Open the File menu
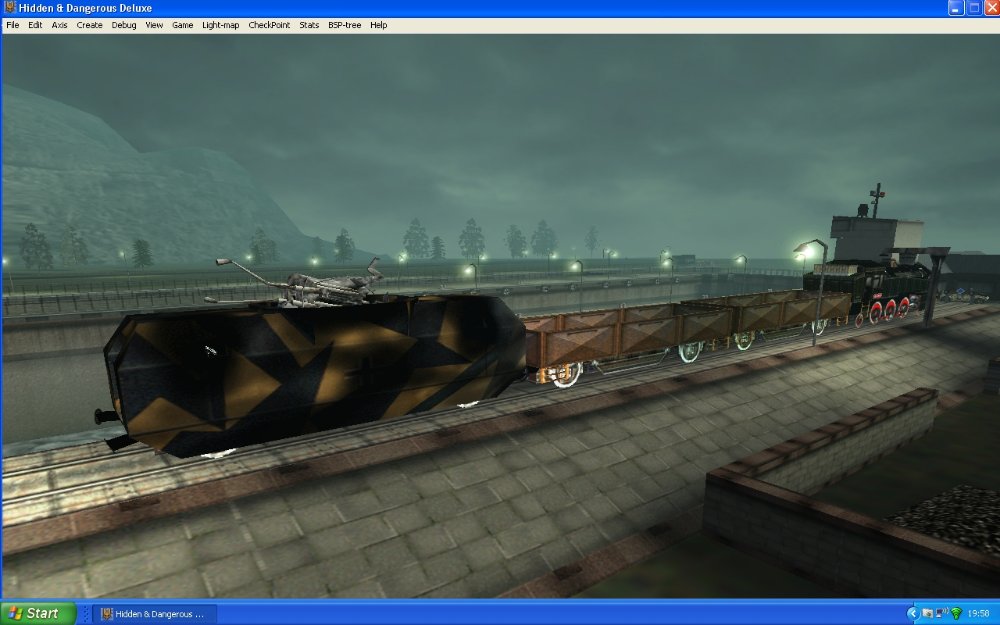The height and width of the screenshot is (625, 1000). tap(12, 25)
